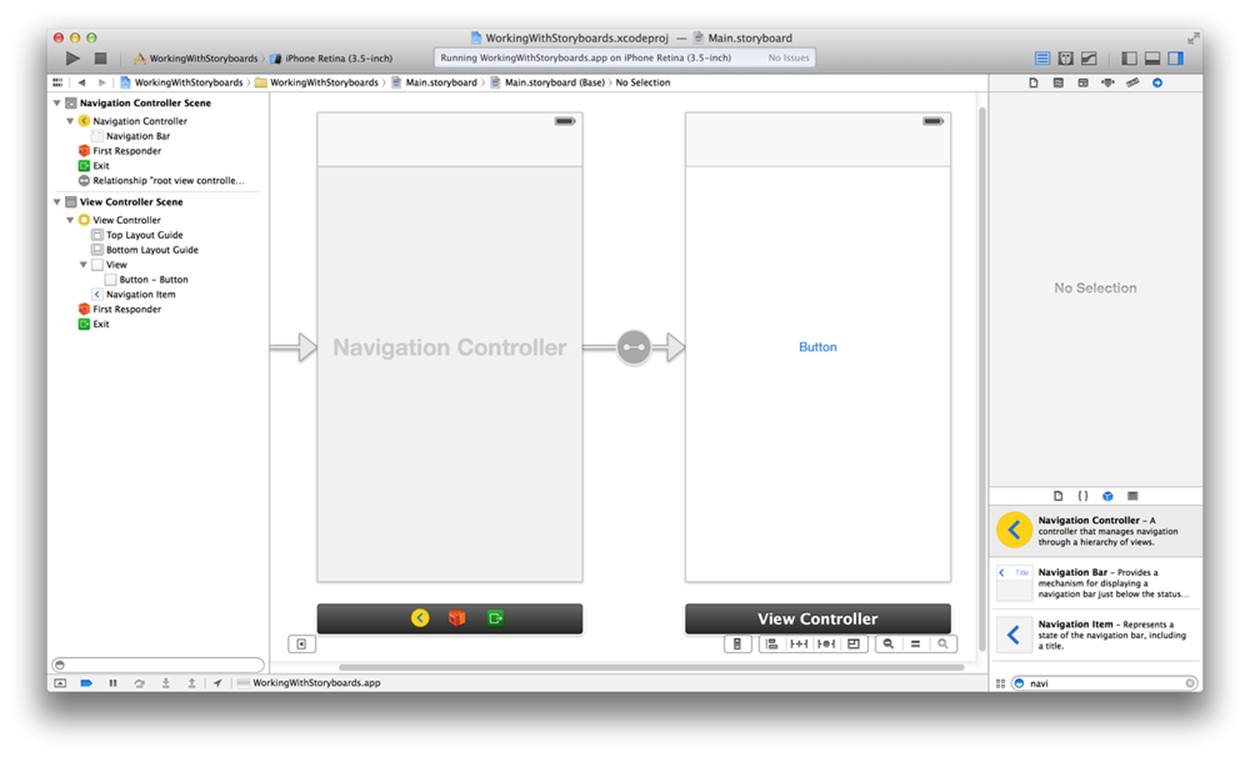Viewport: 1250px width, 757px height.
Task: Open the Resizing Behavior menu
Action: tap(853, 644)
